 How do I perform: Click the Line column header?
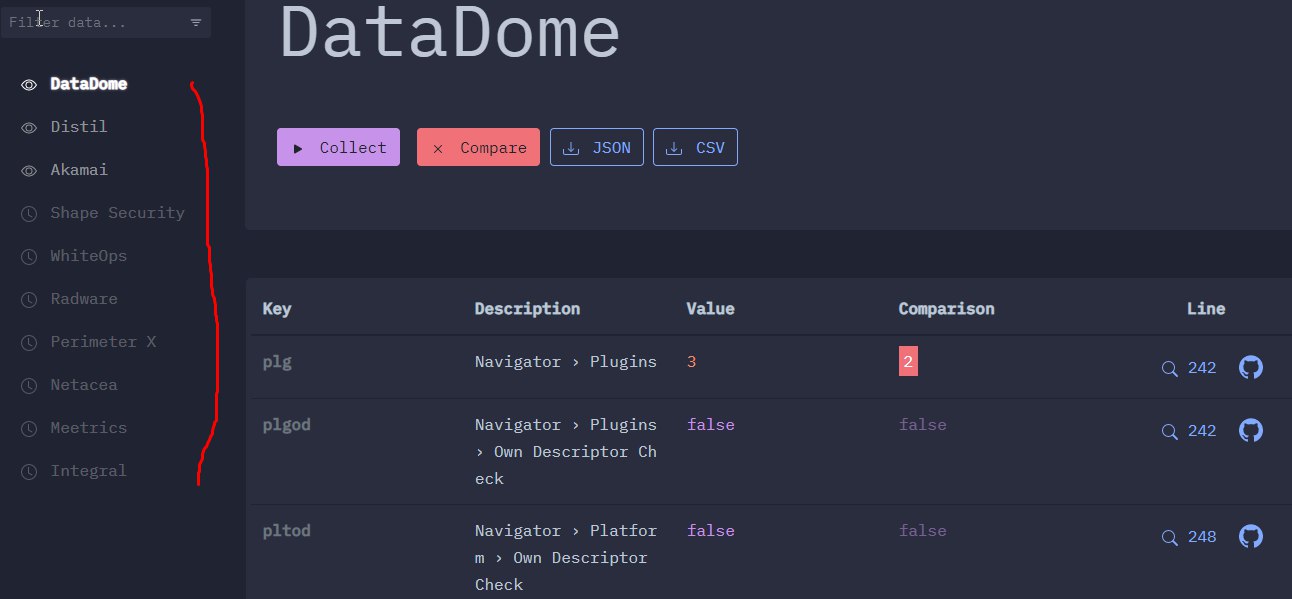click(x=1206, y=308)
